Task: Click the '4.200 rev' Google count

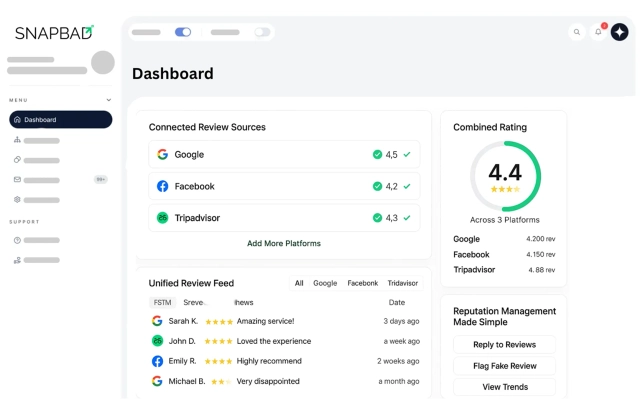Action: click(540, 239)
